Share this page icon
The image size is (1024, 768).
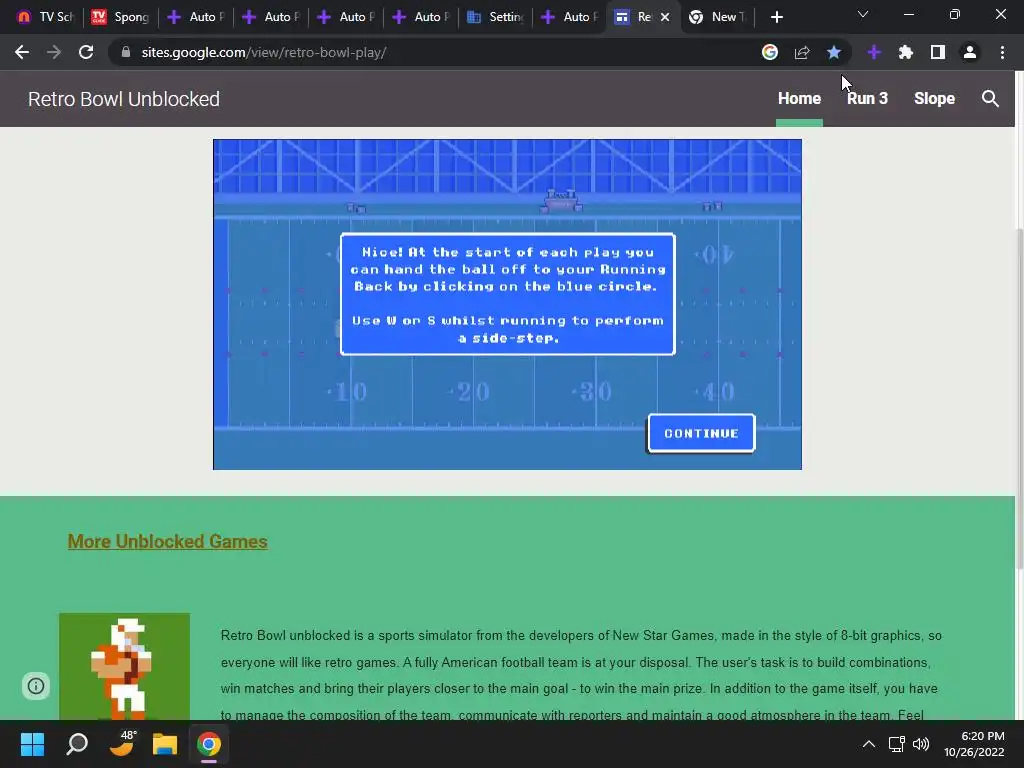click(802, 52)
